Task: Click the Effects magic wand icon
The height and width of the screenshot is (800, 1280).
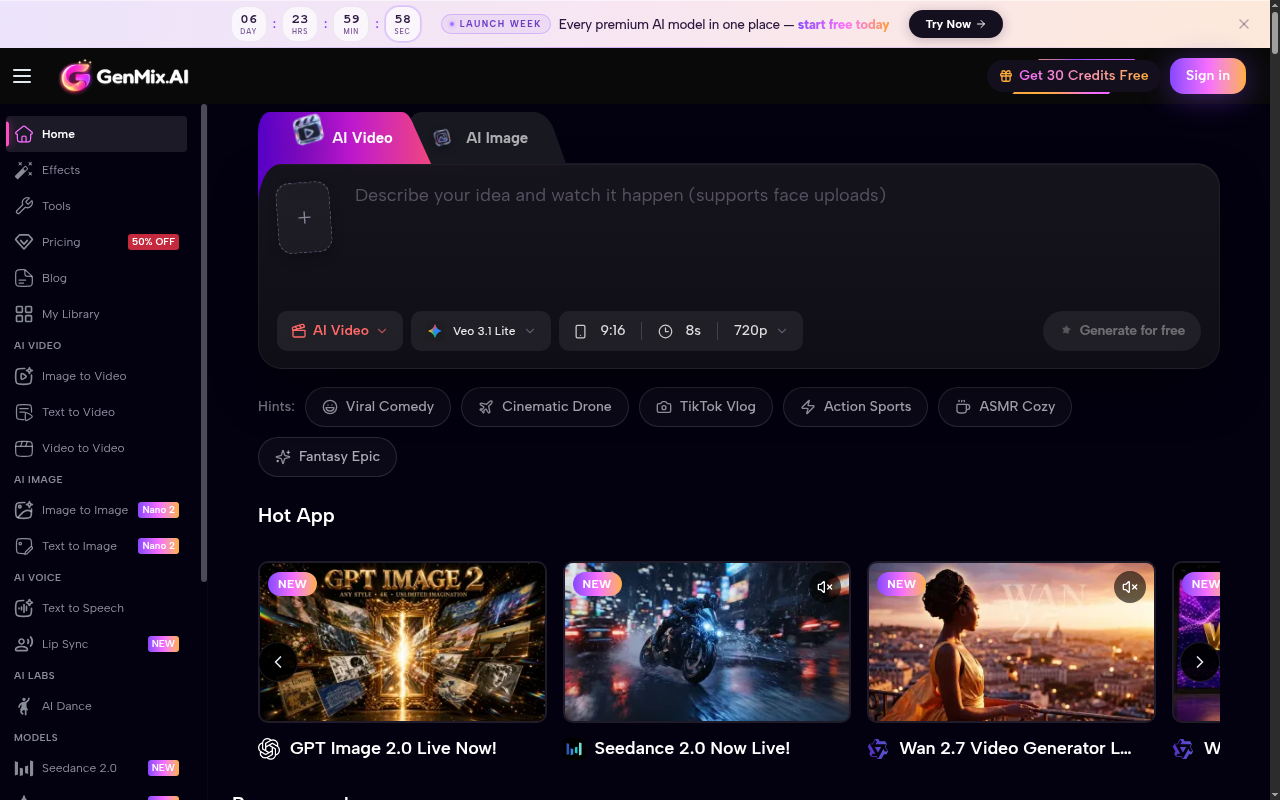Action: coord(24,170)
